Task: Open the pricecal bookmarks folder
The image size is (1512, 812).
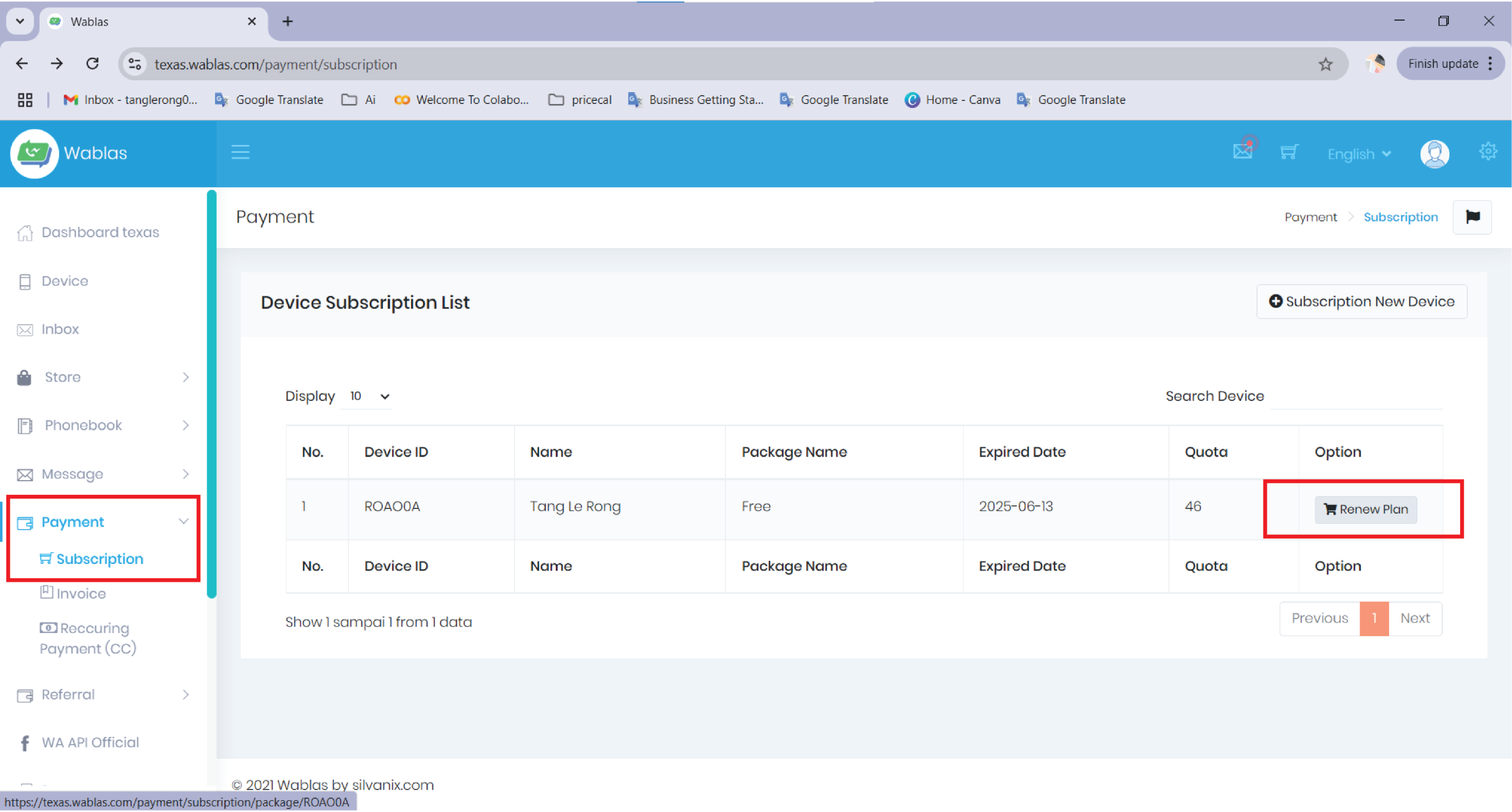Action: tap(580, 100)
